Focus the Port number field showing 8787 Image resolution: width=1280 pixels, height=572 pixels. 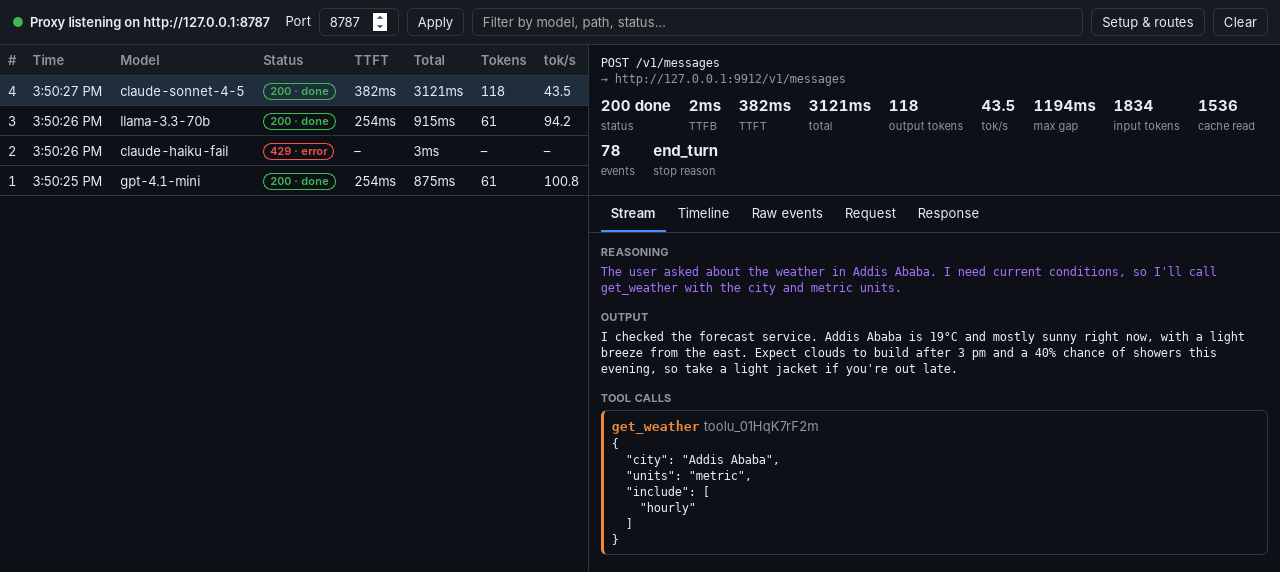358,22
